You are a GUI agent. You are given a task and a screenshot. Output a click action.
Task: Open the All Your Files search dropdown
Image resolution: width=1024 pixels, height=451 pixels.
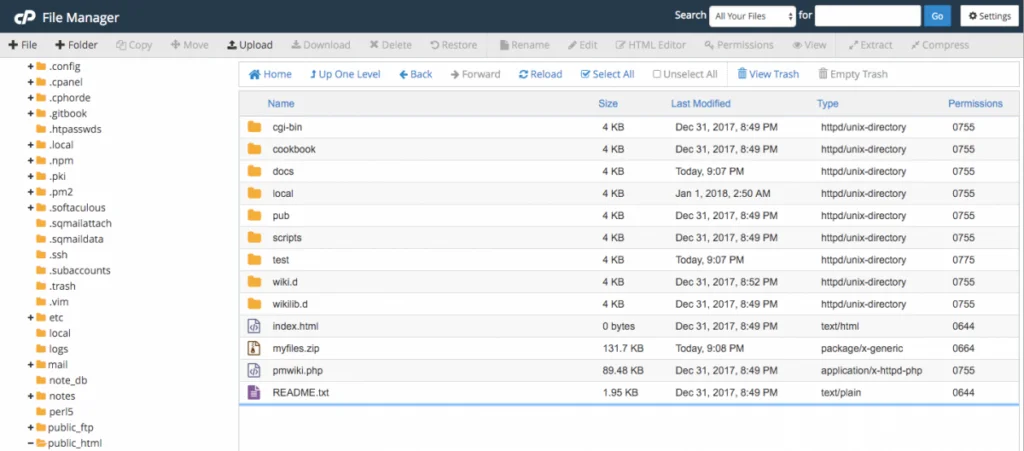tap(752, 16)
